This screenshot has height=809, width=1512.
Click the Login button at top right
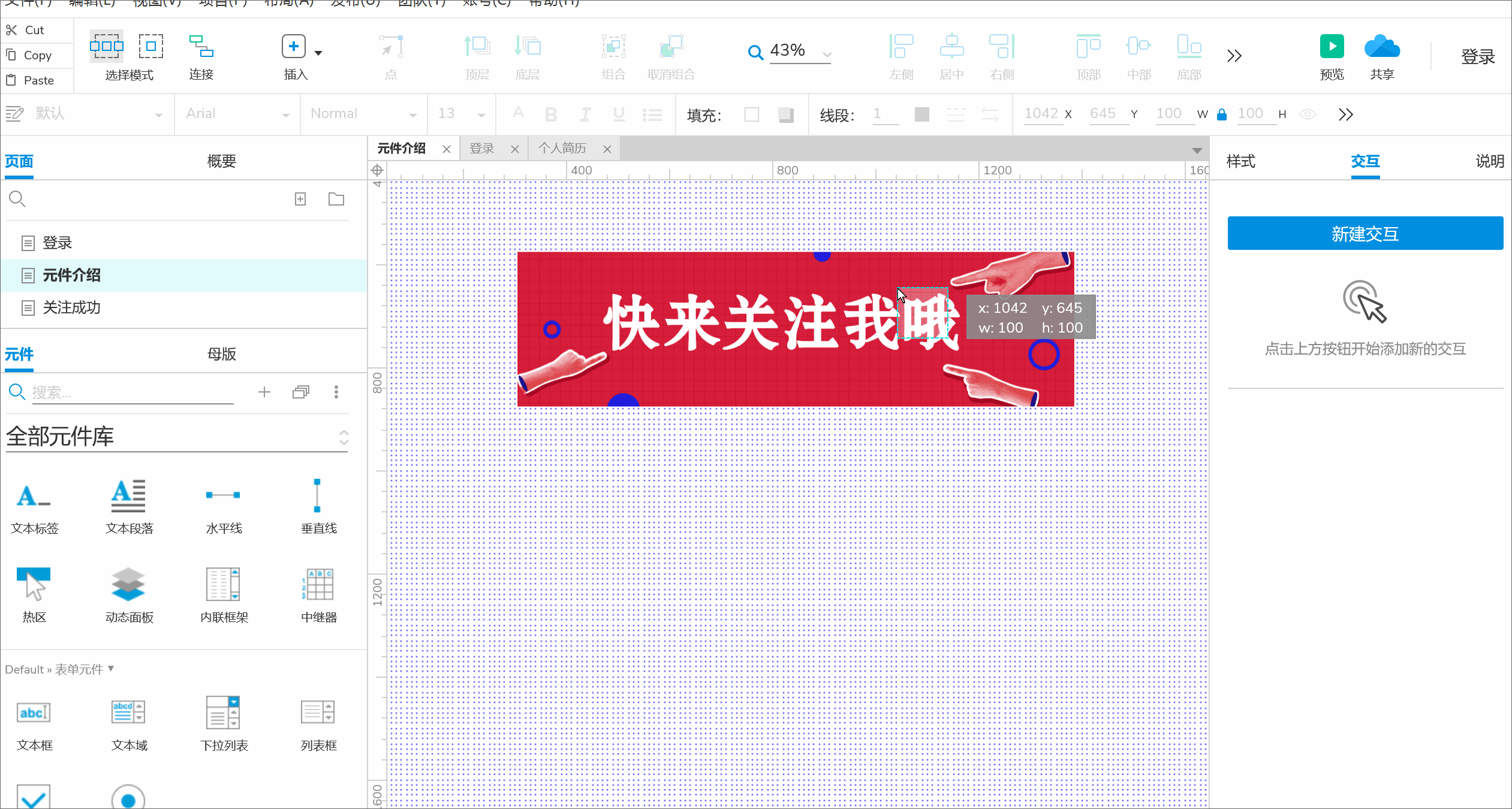click(x=1477, y=57)
